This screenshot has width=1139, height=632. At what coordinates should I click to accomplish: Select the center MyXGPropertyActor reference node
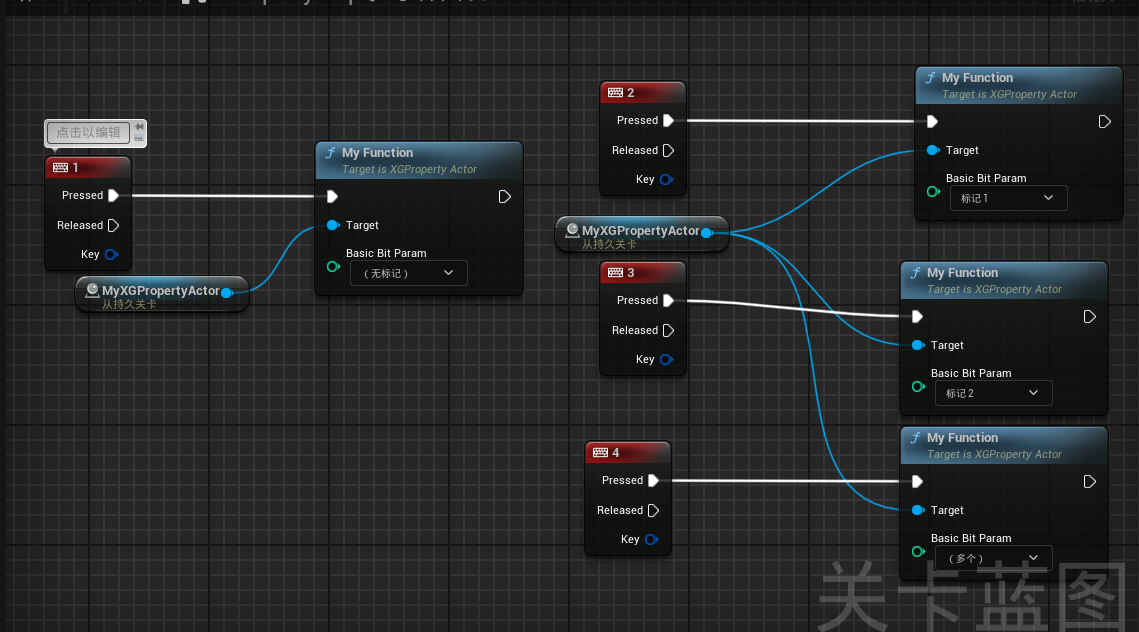point(641,234)
